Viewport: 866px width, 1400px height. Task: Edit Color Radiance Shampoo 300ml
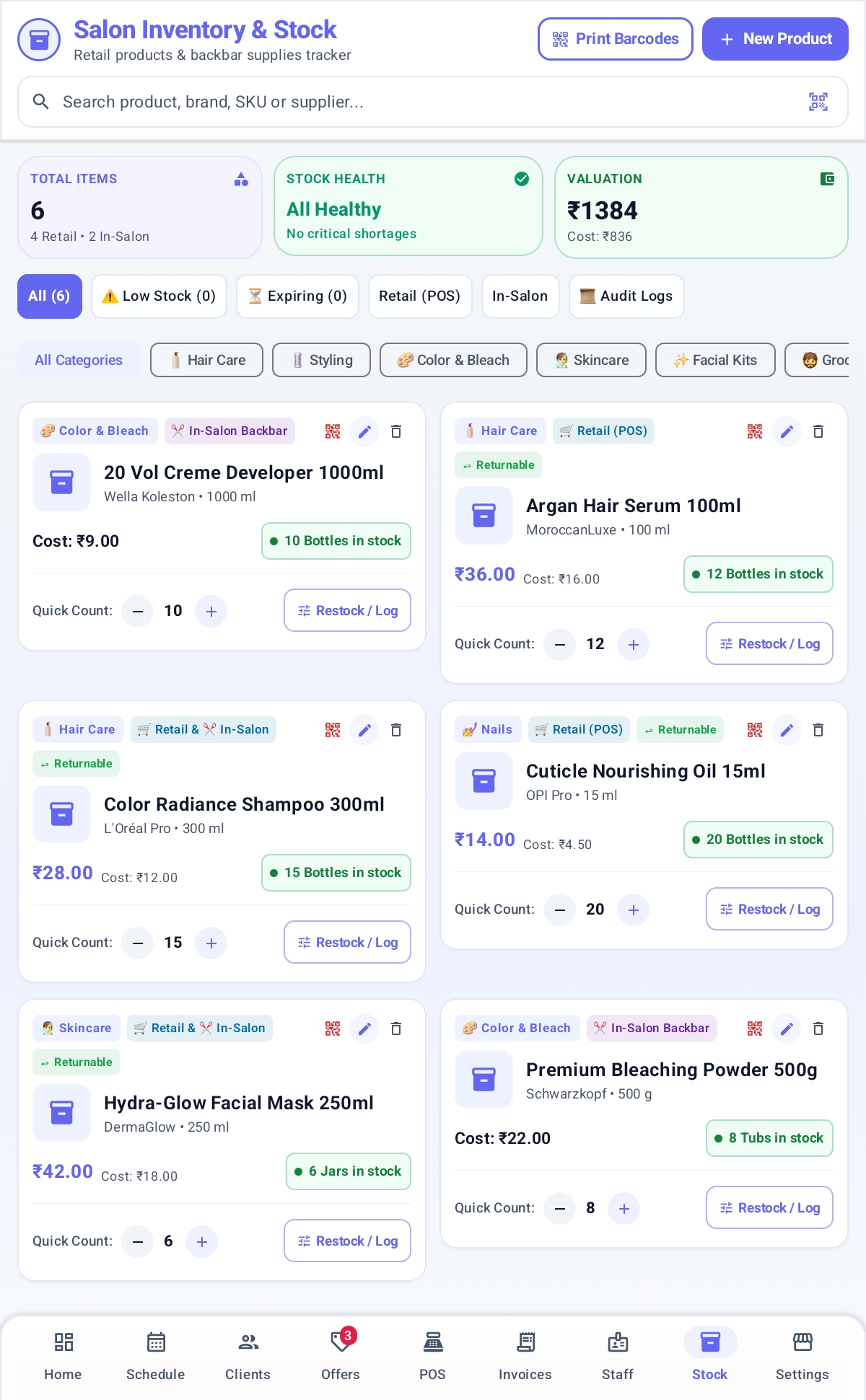pos(365,730)
